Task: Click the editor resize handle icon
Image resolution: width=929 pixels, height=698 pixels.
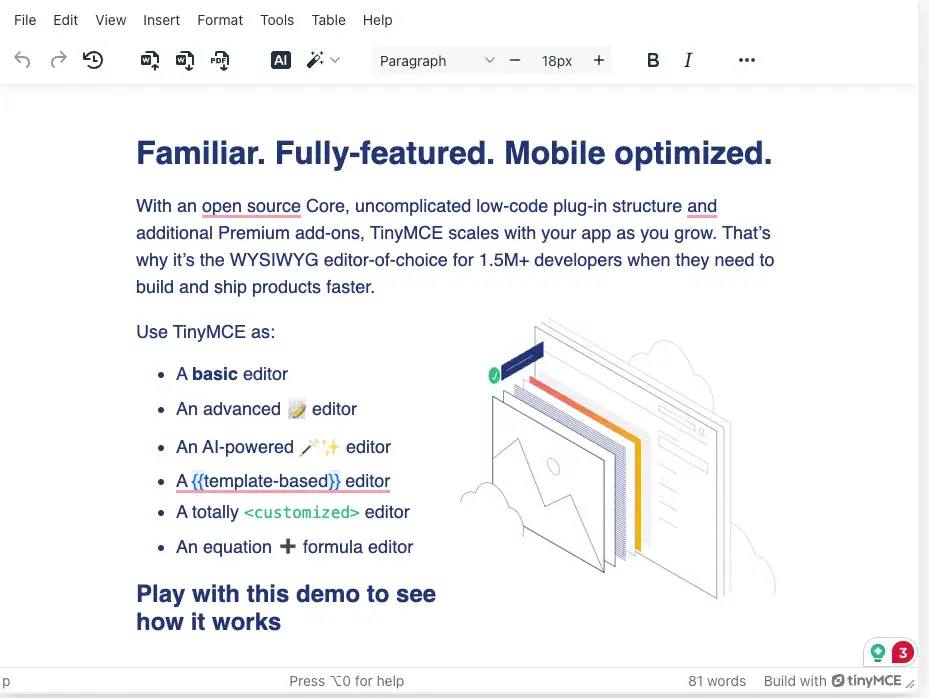Action: pyautogui.click(x=910, y=683)
